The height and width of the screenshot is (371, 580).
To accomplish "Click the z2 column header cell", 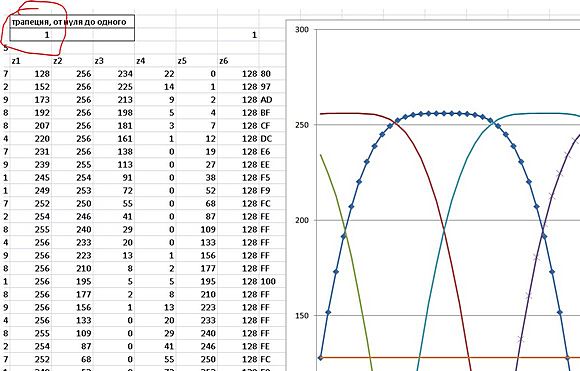I will pos(72,61).
